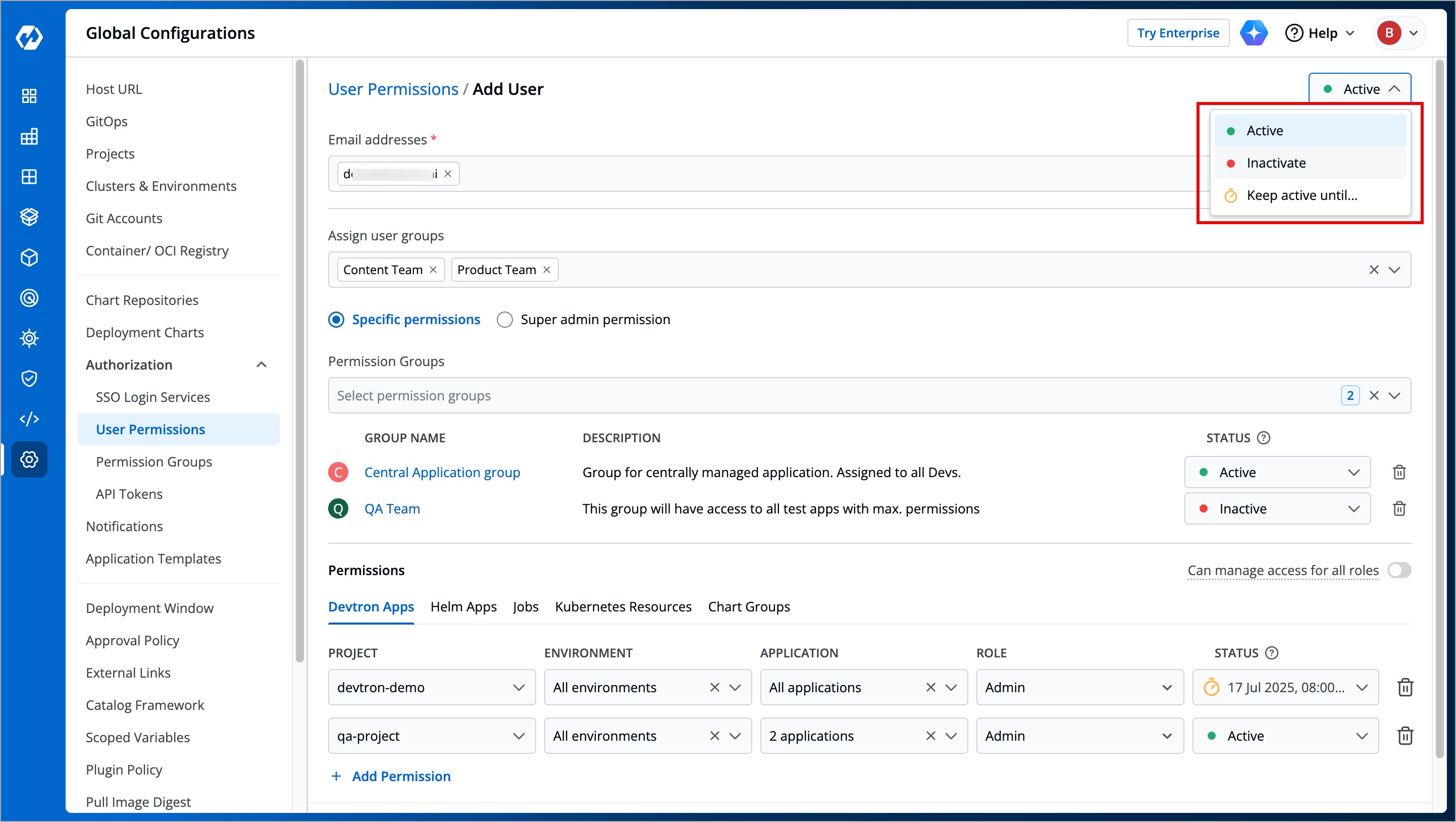1456x822 pixels.
Task: Open the circular target icon in the sidebar
Action: (x=29, y=298)
